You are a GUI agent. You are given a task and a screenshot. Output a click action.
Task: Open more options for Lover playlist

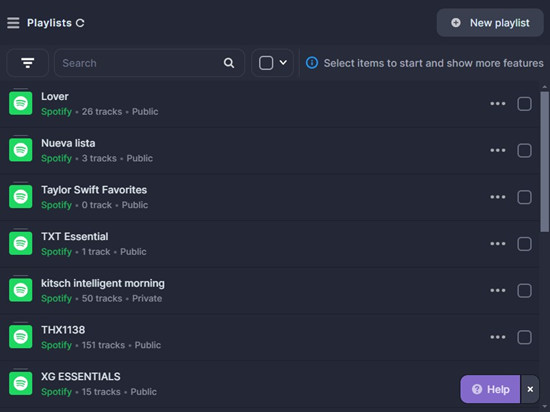pos(498,103)
